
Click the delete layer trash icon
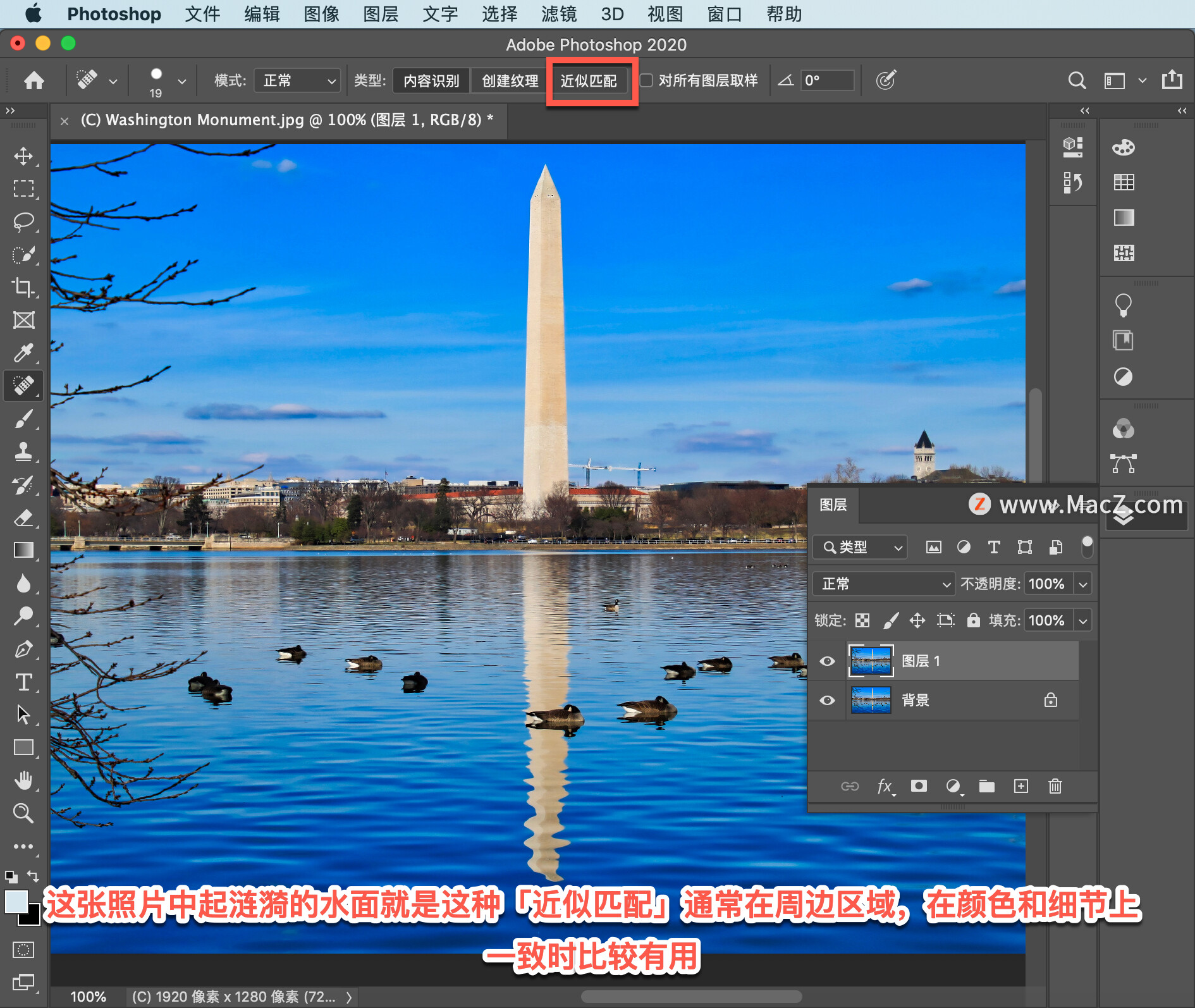(1055, 786)
